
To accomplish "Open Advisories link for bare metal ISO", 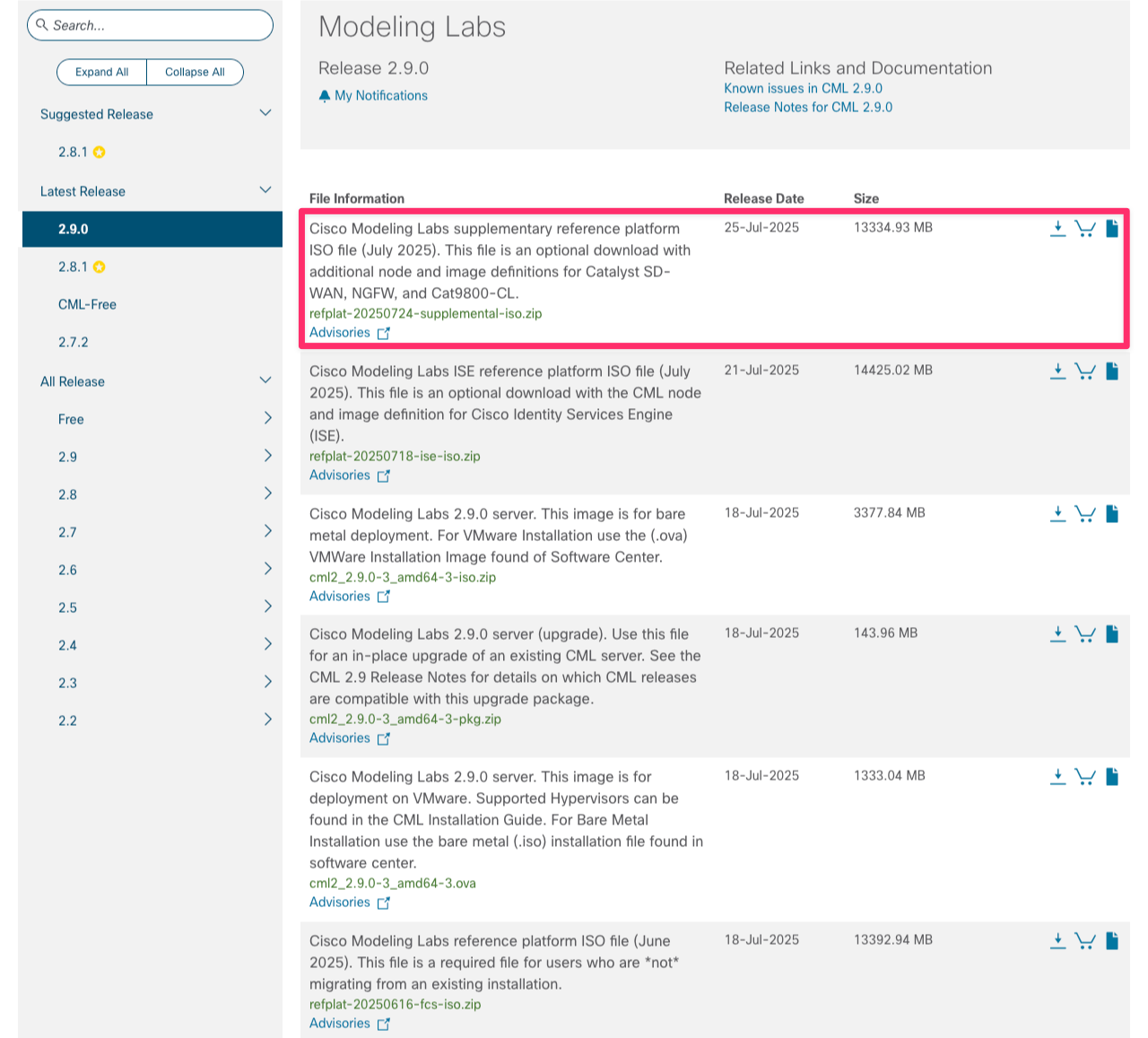I will [x=340, y=597].
